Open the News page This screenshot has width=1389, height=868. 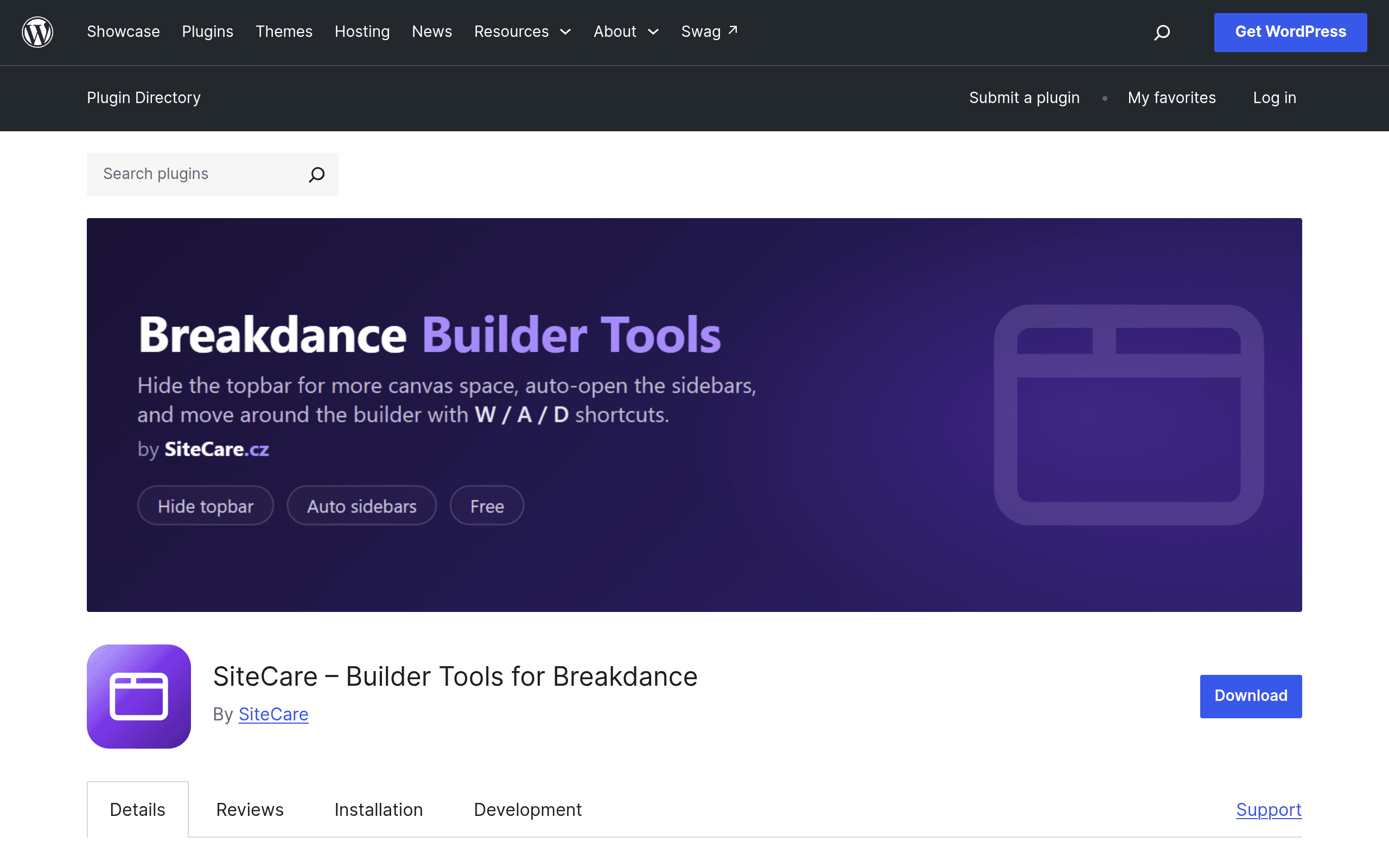point(432,32)
